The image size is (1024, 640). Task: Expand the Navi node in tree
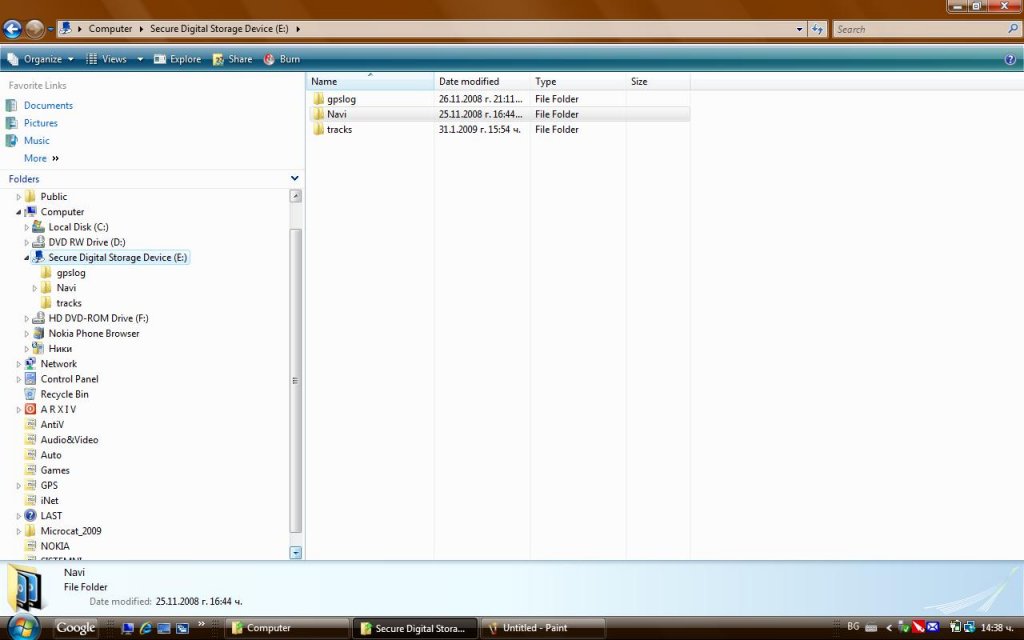pyautogui.click(x=35, y=288)
